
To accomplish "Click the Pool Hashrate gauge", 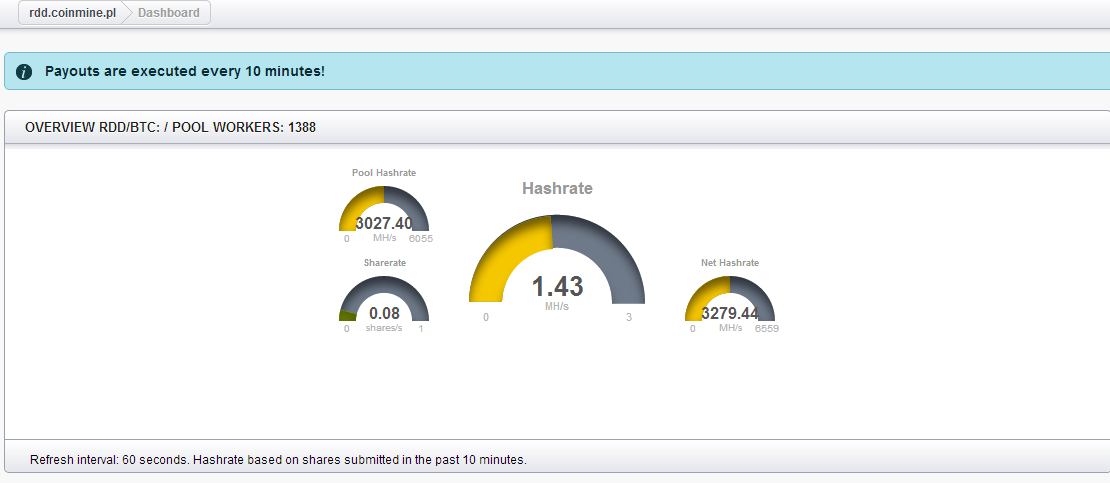I will 384,209.
